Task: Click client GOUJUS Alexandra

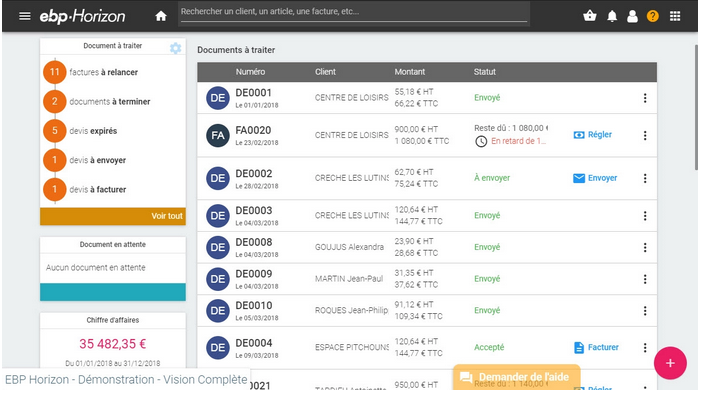Action: 349,247
